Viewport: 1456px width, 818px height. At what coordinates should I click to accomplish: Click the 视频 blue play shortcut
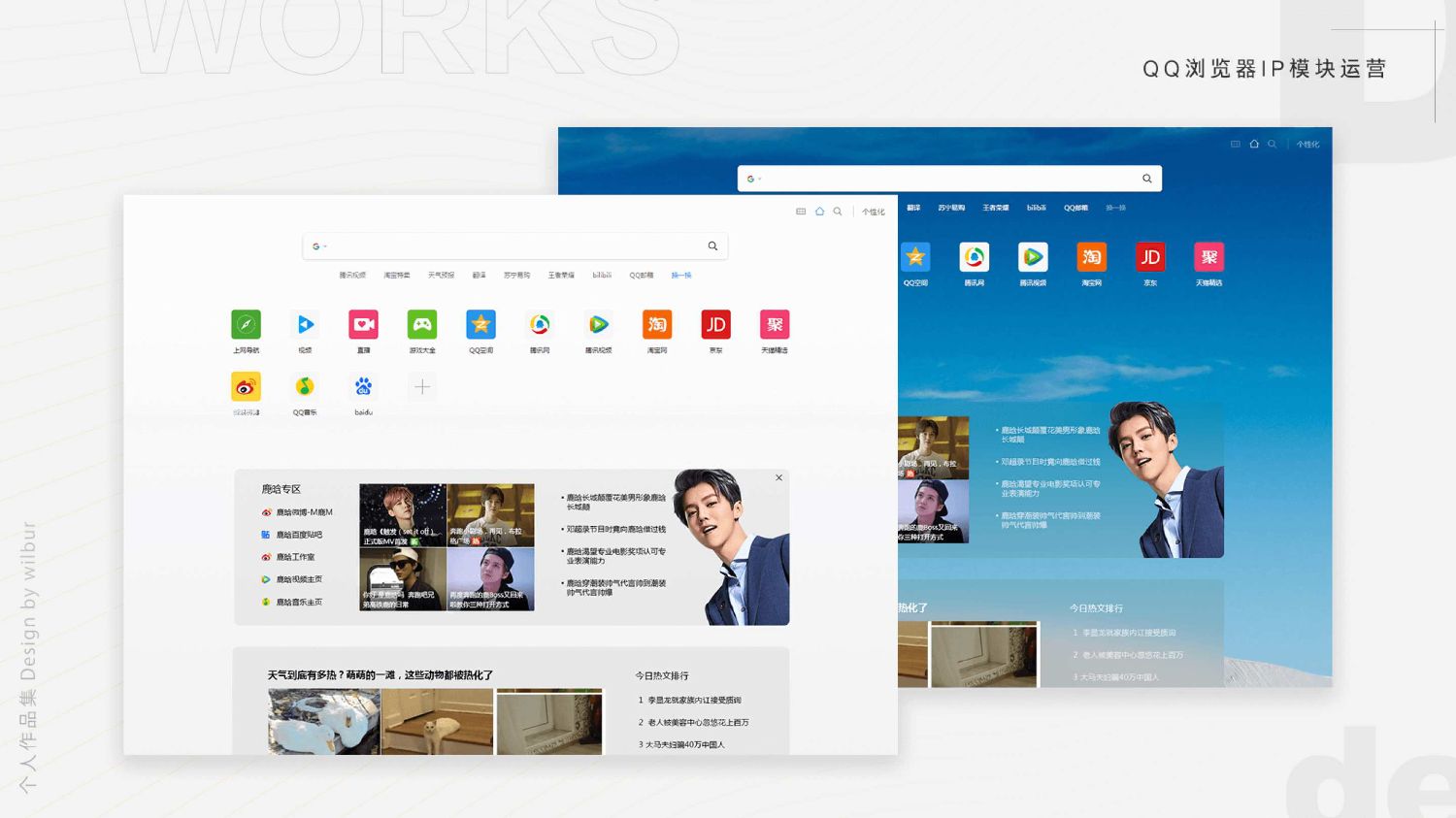305,325
